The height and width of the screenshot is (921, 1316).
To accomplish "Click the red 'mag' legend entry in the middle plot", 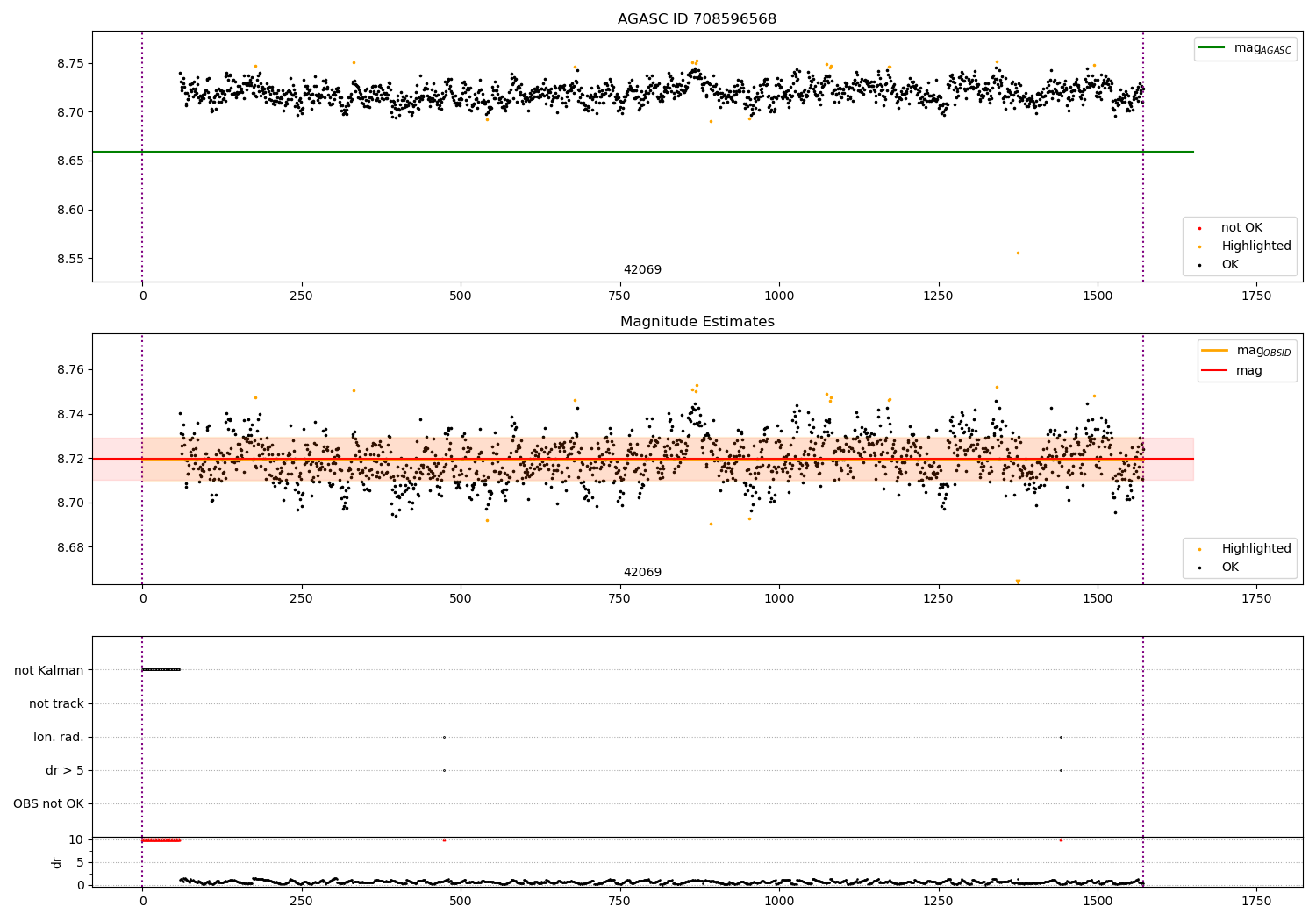I will pos(1233,370).
